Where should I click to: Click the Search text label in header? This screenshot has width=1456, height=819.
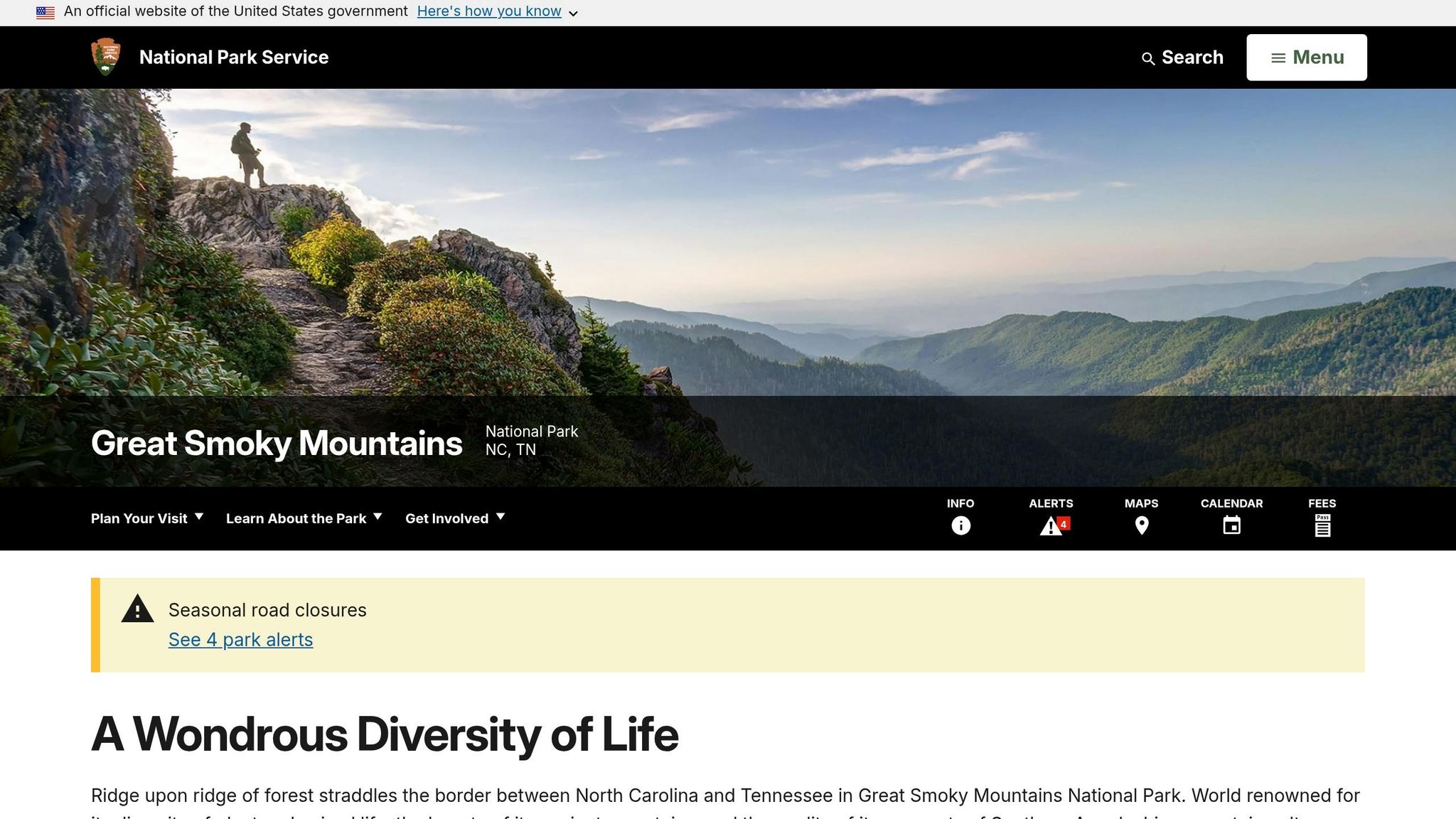coord(1192,58)
